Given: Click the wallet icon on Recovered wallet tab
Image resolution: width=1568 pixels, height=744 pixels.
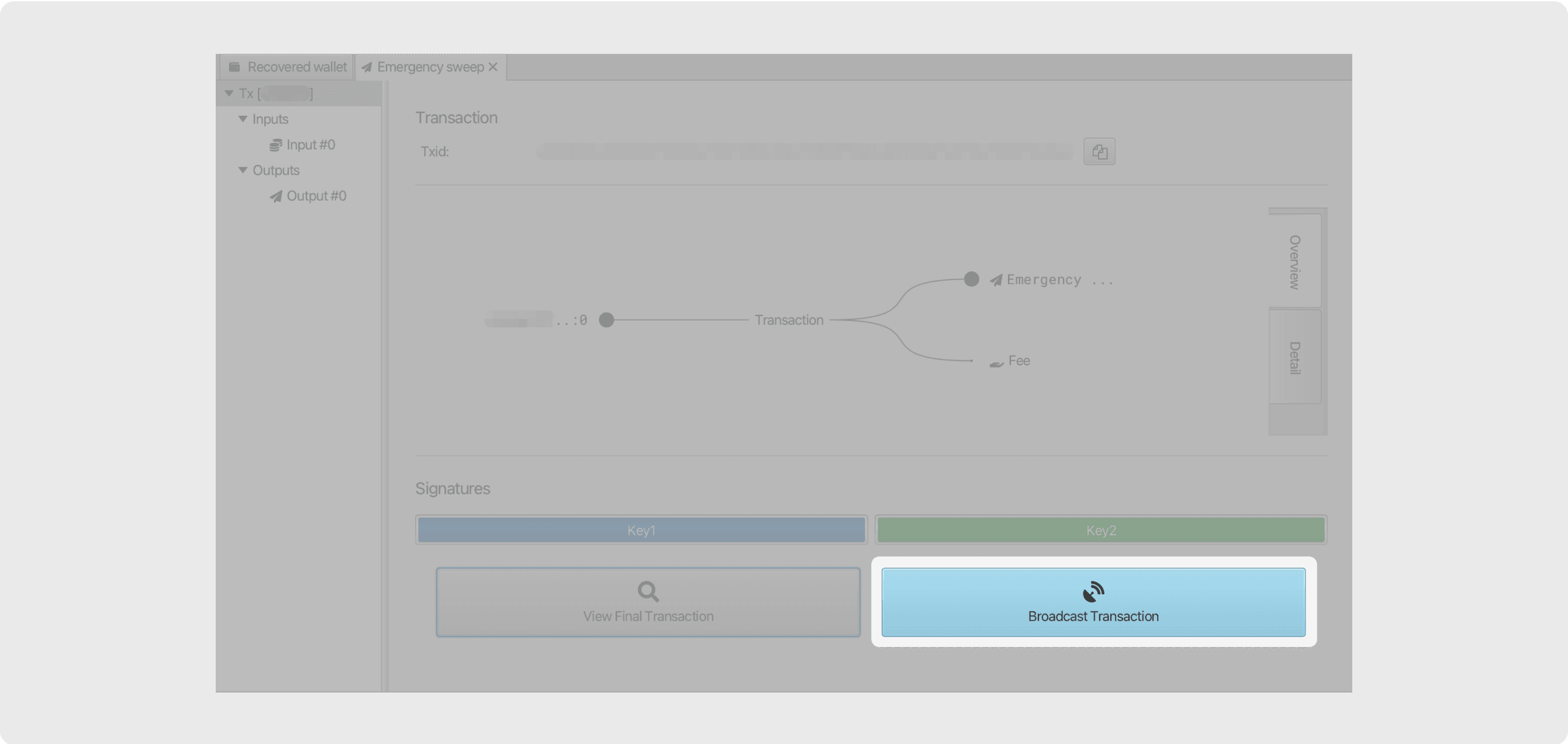Looking at the screenshot, I should pos(234,67).
